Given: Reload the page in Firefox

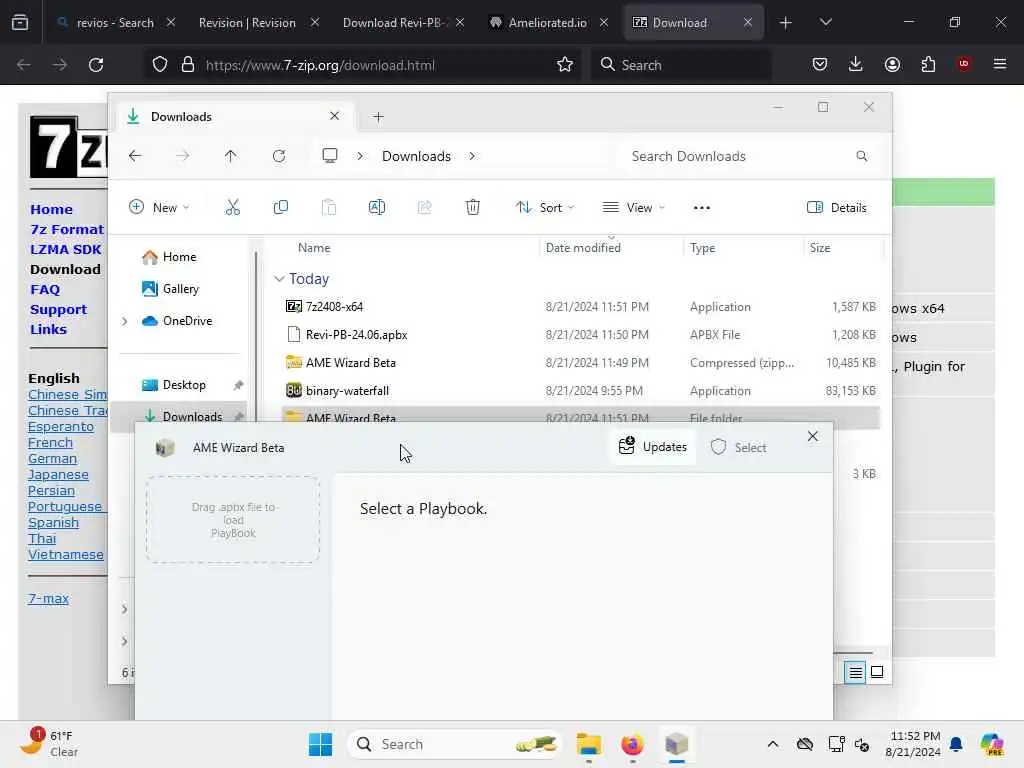Looking at the screenshot, I should [96, 65].
